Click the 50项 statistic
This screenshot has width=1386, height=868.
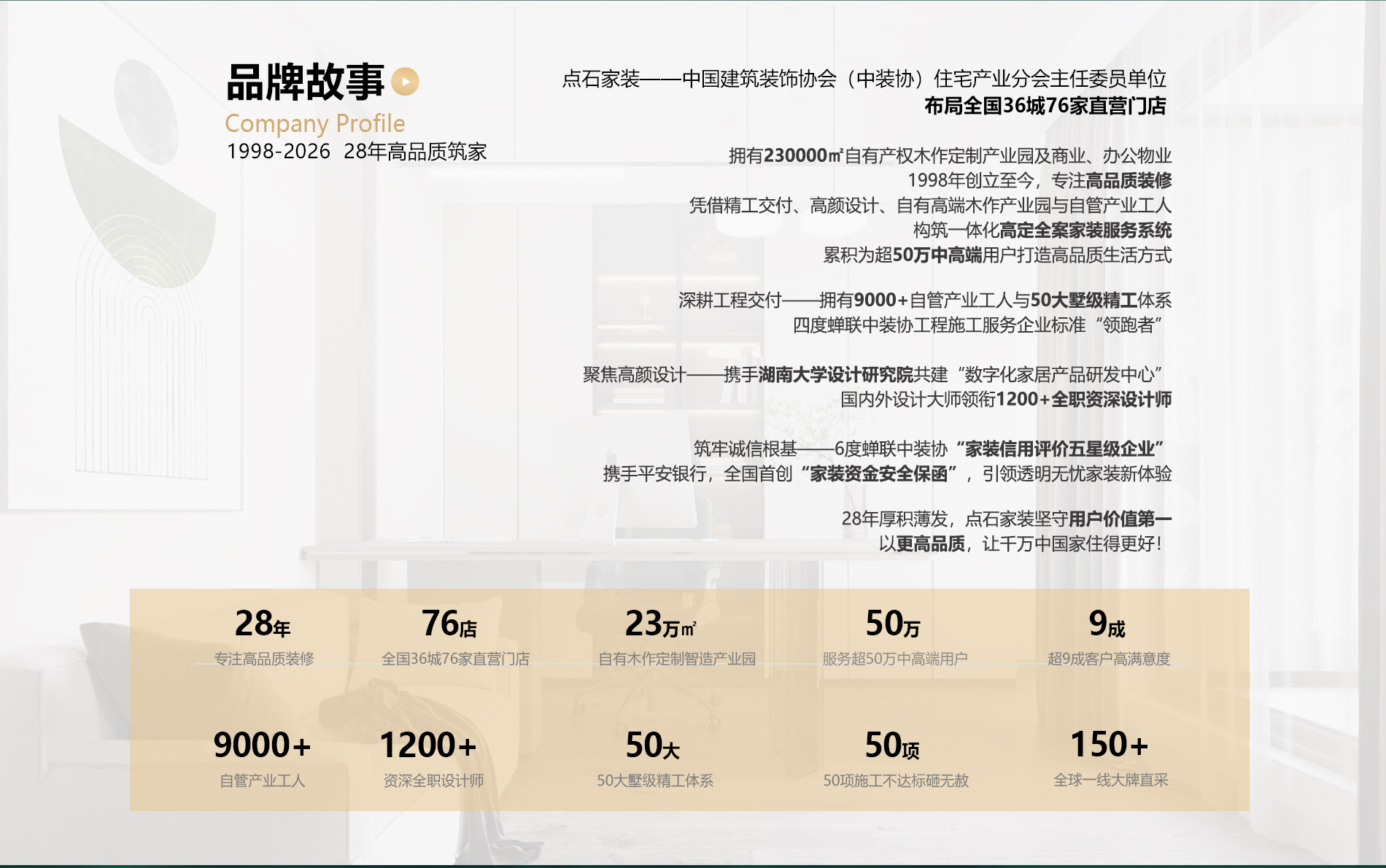coord(892,745)
